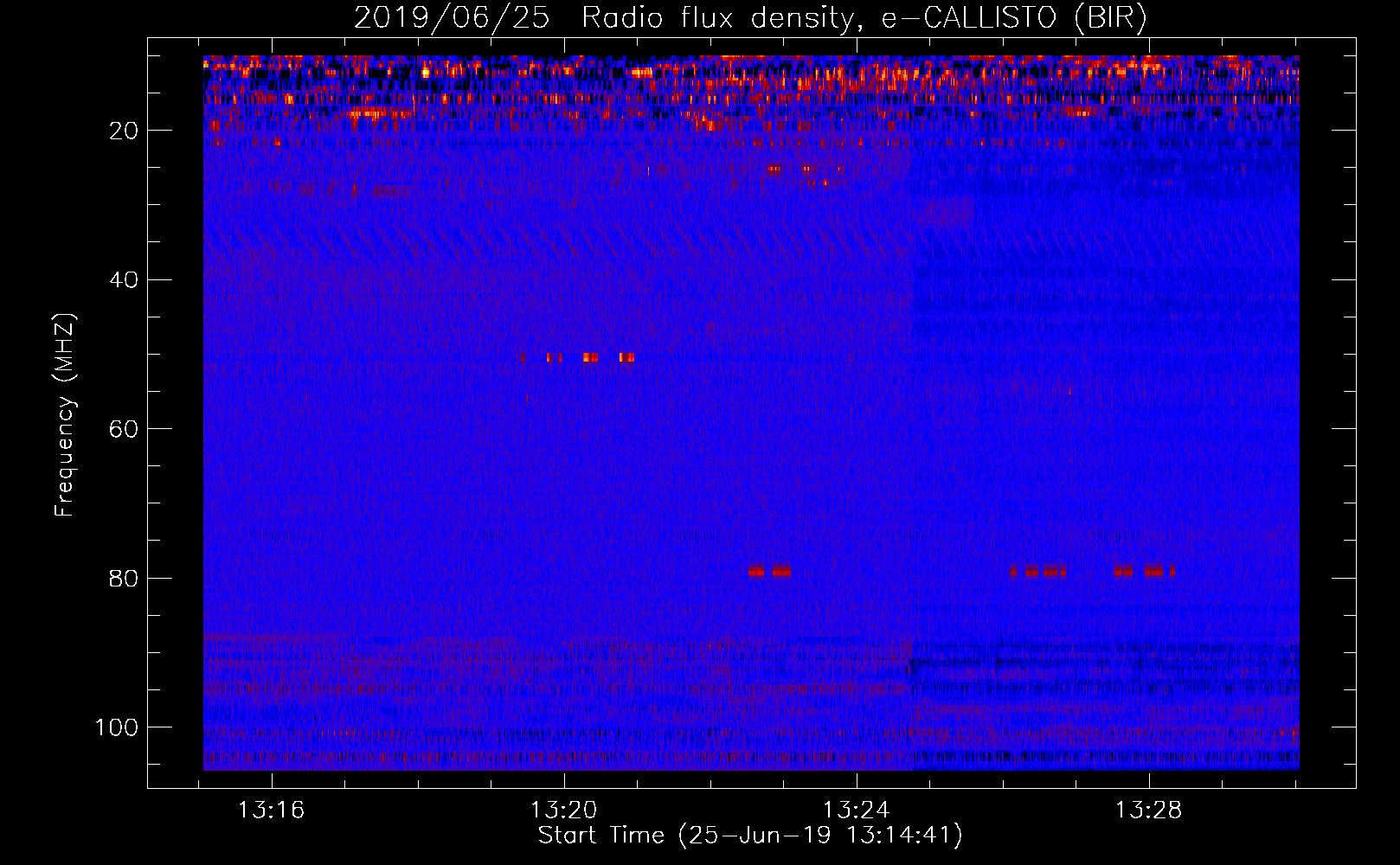The image size is (1400, 865).
Task: Click the 13:16 time tick label
Action: click(x=271, y=811)
